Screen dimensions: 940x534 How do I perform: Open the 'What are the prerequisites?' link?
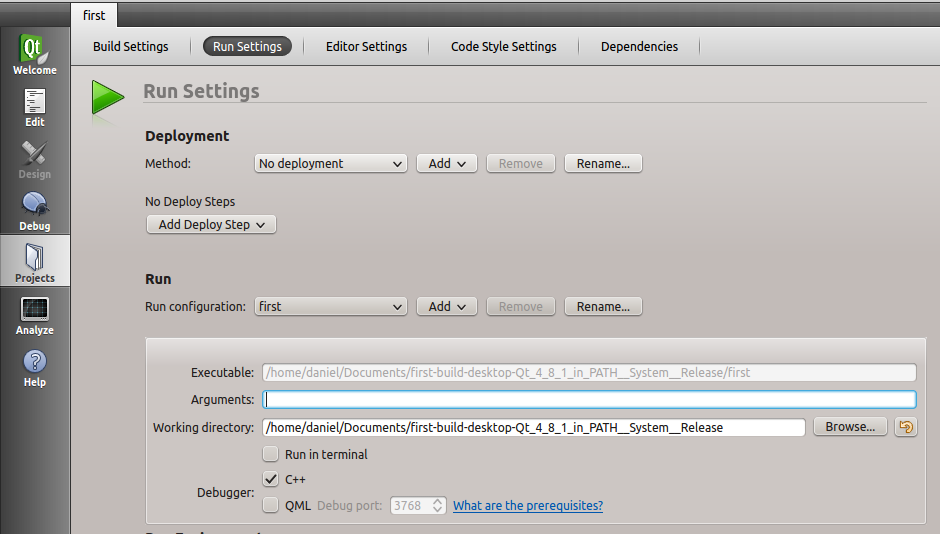click(527, 506)
